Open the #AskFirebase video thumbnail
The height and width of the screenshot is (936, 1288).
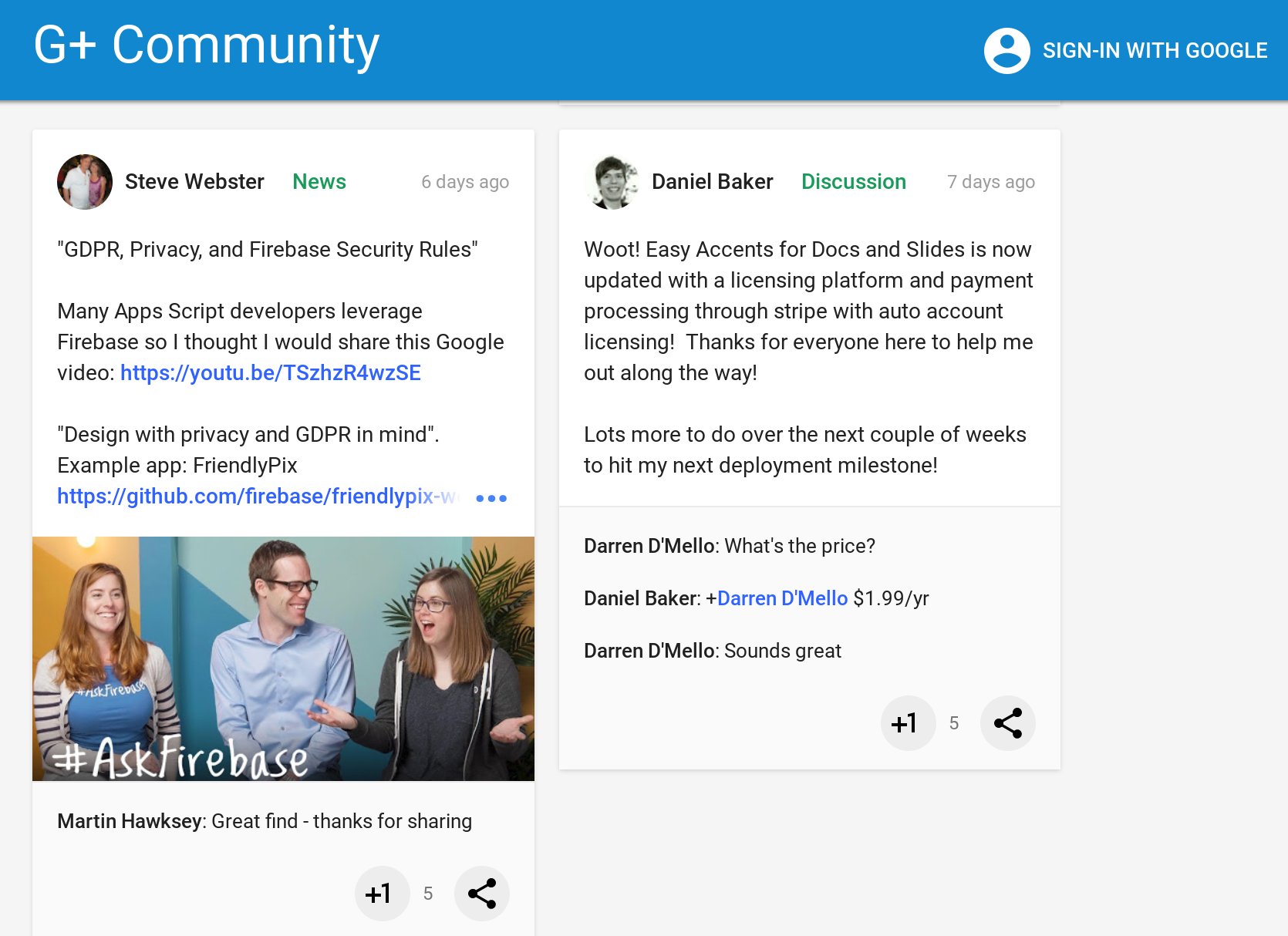click(283, 658)
